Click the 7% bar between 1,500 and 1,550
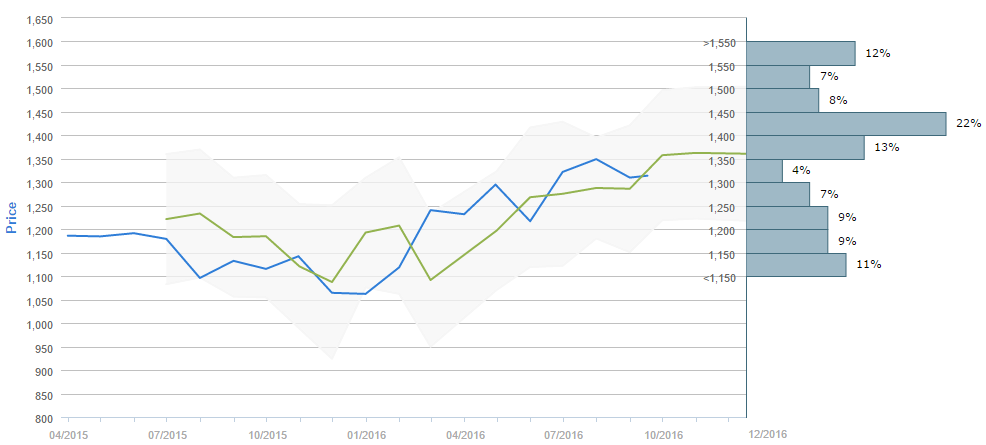The width and height of the screenshot is (986, 445). (x=778, y=77)
